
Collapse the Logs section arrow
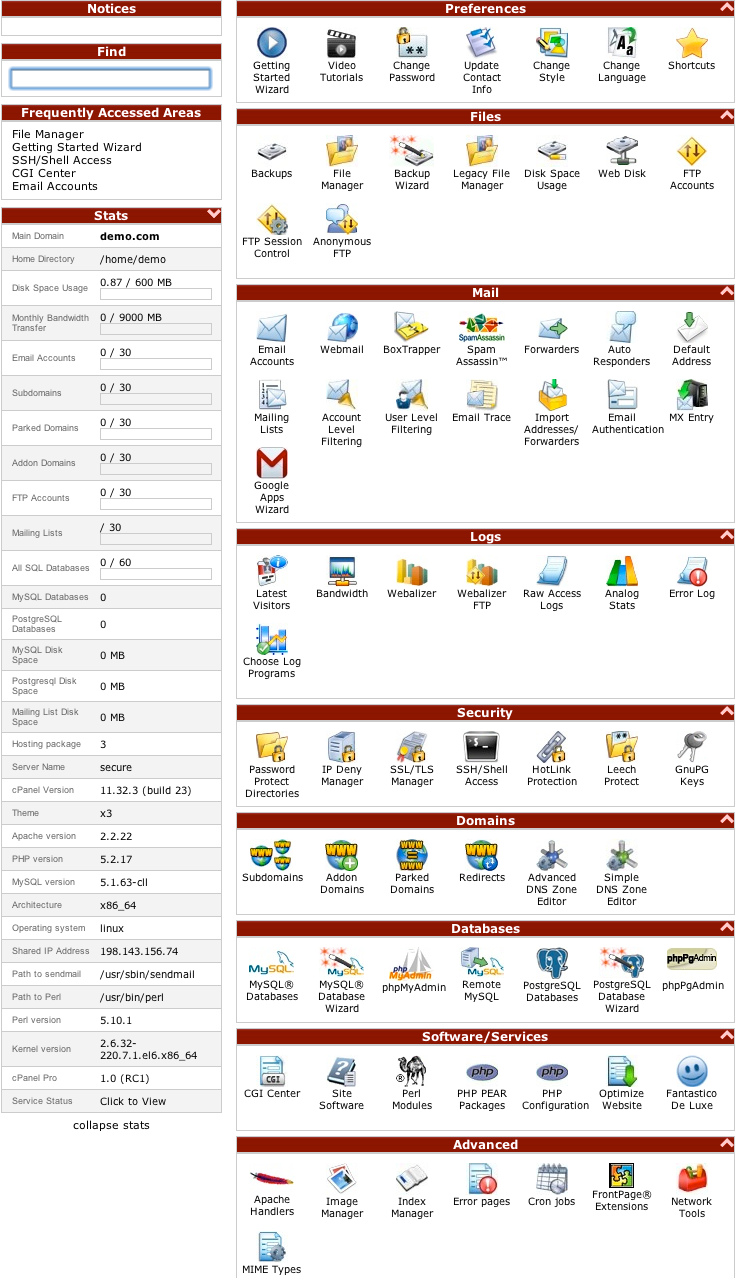tap(726, 535)
